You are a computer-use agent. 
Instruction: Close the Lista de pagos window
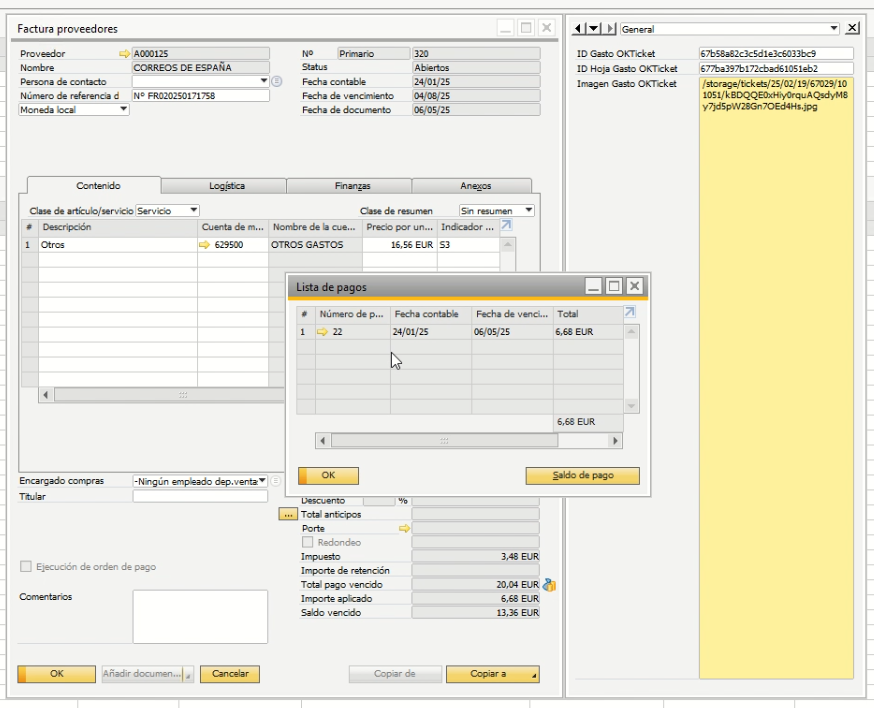[x=634, y=287]
